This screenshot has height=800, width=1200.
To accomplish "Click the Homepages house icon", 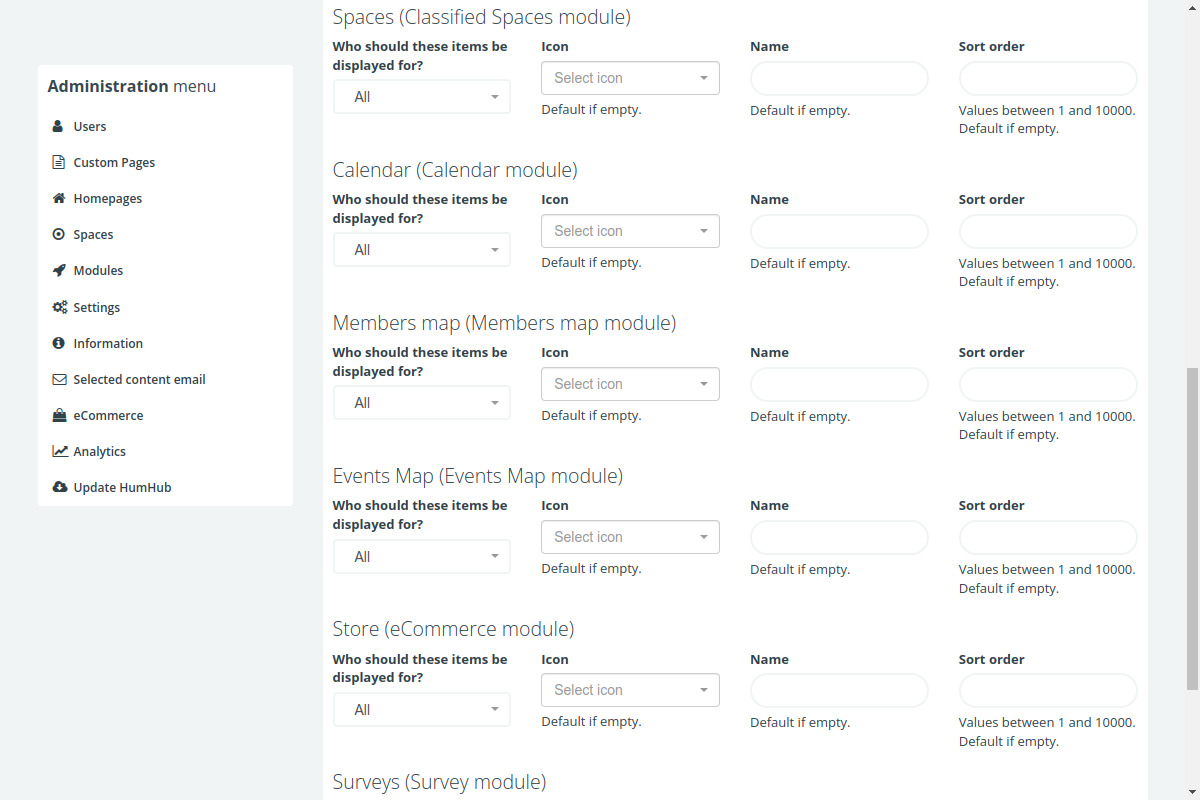I will pos(59,199).
